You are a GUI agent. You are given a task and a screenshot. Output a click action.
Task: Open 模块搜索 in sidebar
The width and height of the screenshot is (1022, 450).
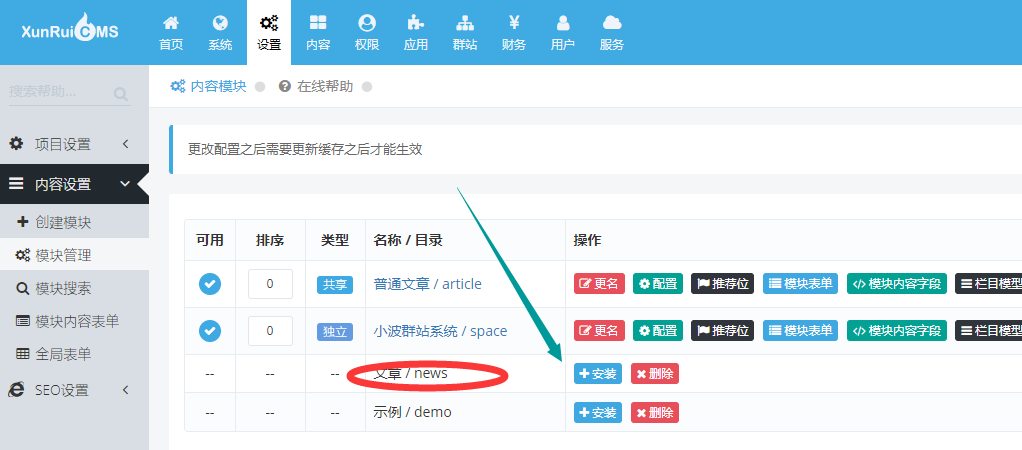coord(74,288)
